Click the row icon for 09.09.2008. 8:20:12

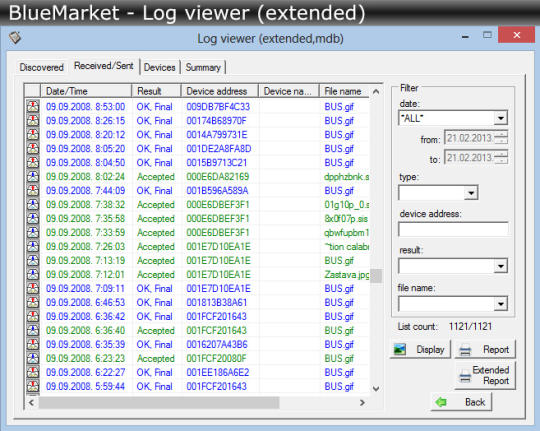[x=33, y=134]
